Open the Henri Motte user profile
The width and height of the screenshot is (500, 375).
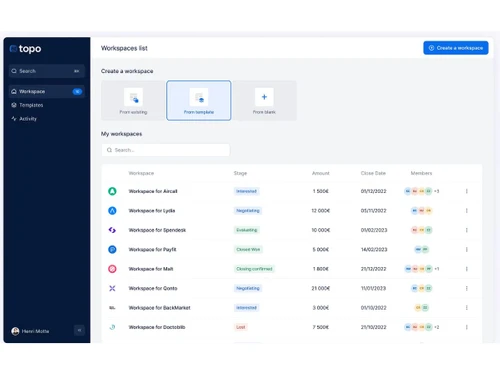pos(30,331)
